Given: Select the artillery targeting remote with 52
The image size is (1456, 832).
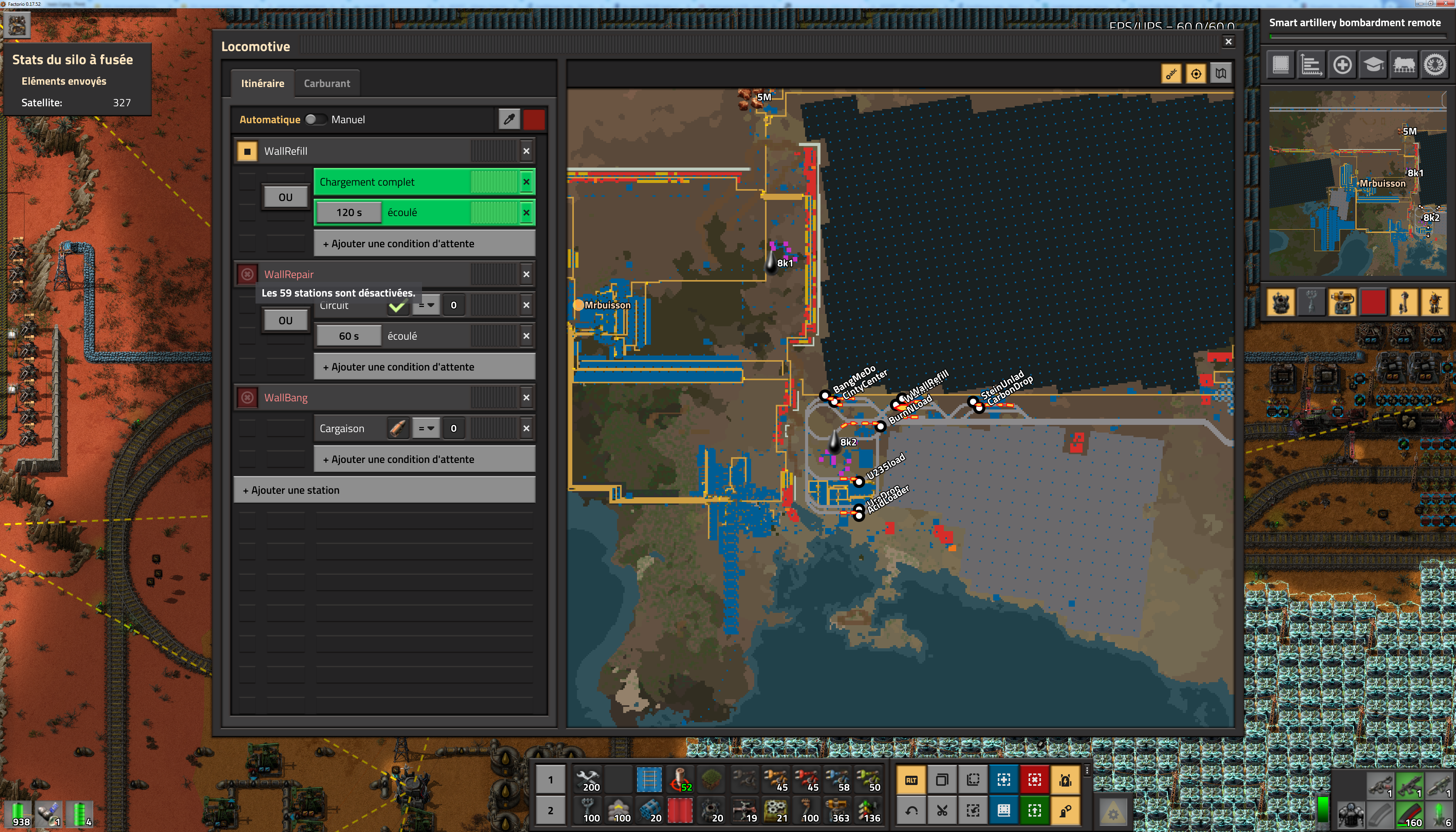Looking at the screenshot, I should coord(680,780).
